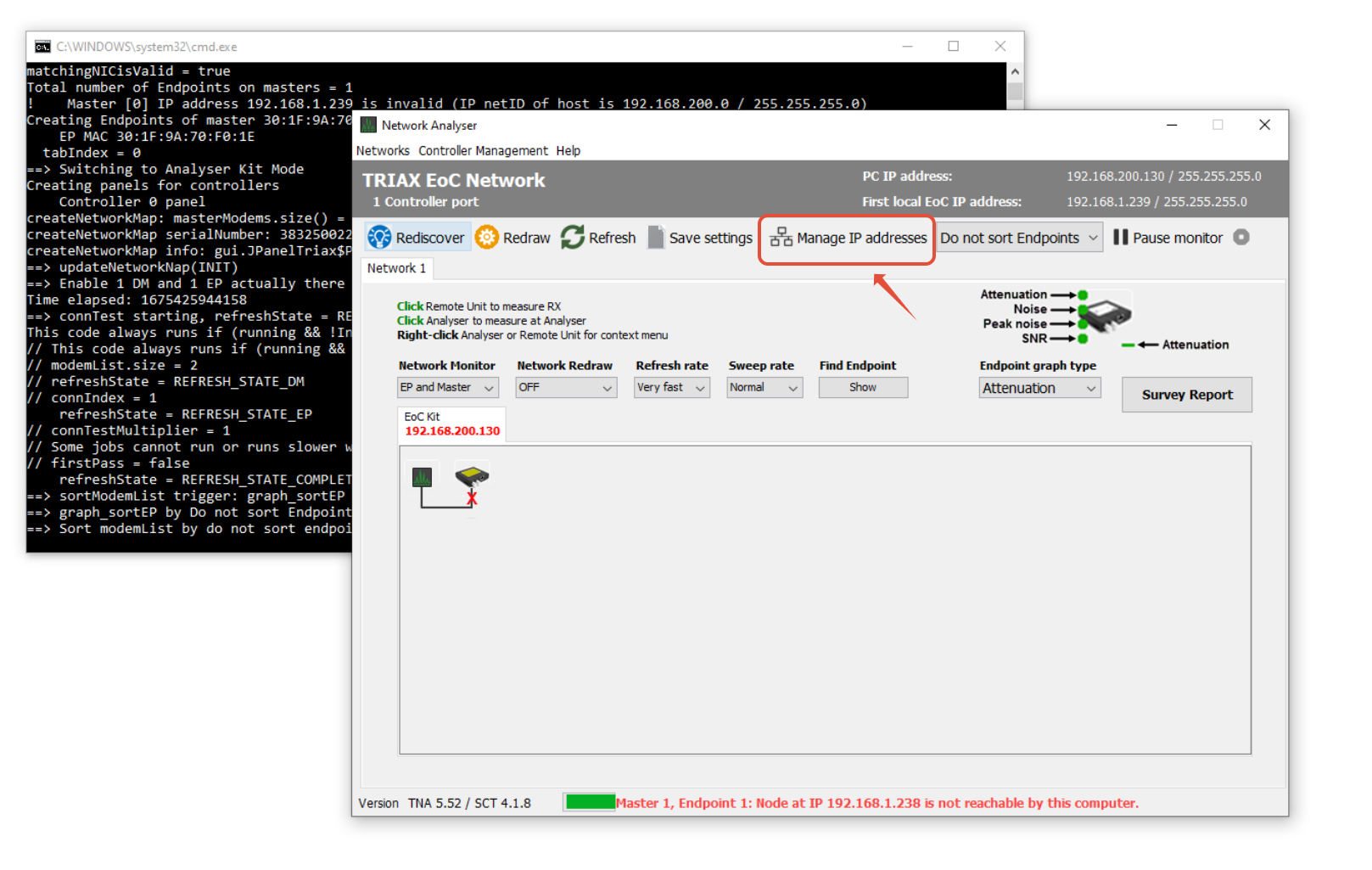Click the 'matchingNICisValid = true' line in cmd
This screenshot has height=870, width=1372.
click(x=128, y=71)
